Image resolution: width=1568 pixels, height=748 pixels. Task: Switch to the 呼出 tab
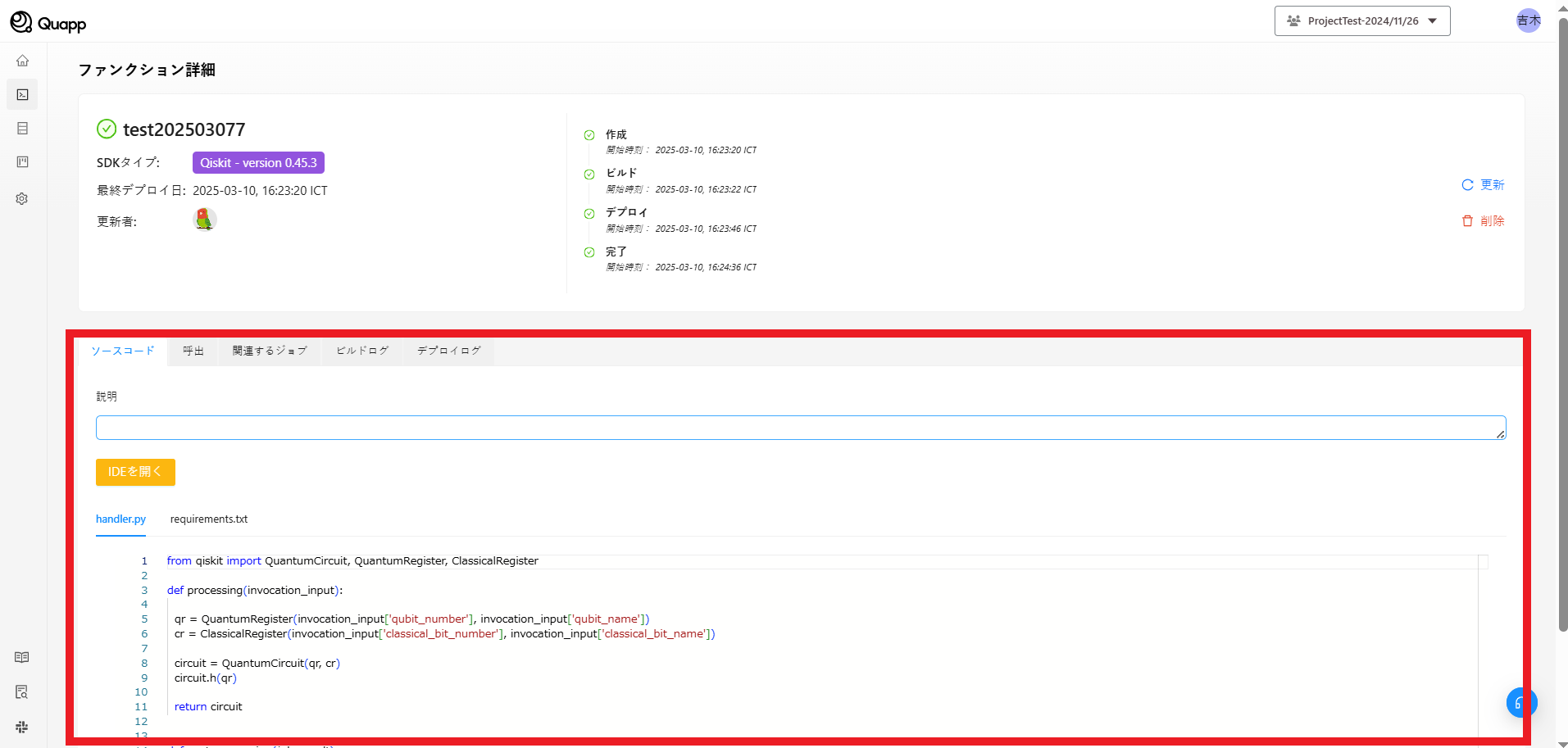point(193,351)
